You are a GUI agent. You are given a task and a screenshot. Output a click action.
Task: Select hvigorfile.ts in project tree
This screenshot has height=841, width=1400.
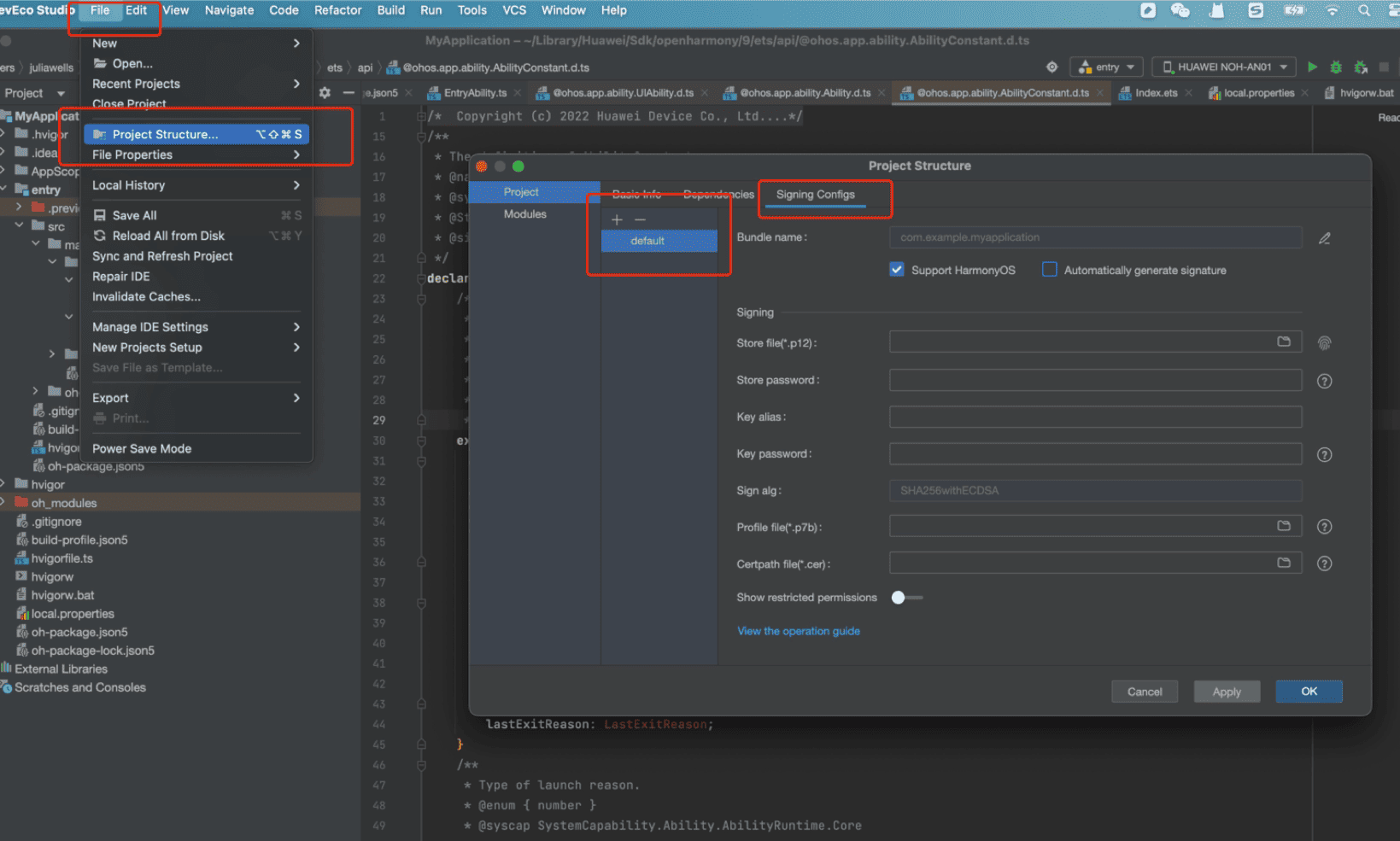62,558
